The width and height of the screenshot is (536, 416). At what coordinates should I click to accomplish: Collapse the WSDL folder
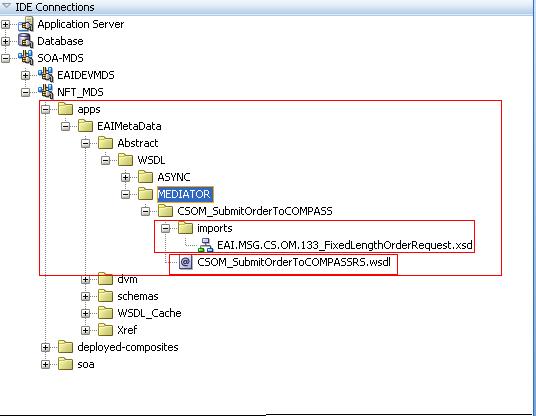(106, 160)
